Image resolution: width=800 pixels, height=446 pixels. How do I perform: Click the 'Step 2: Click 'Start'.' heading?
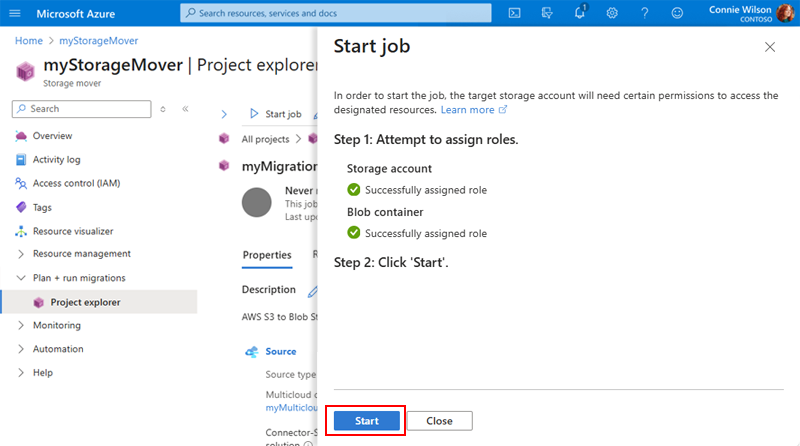pos(391,262)
